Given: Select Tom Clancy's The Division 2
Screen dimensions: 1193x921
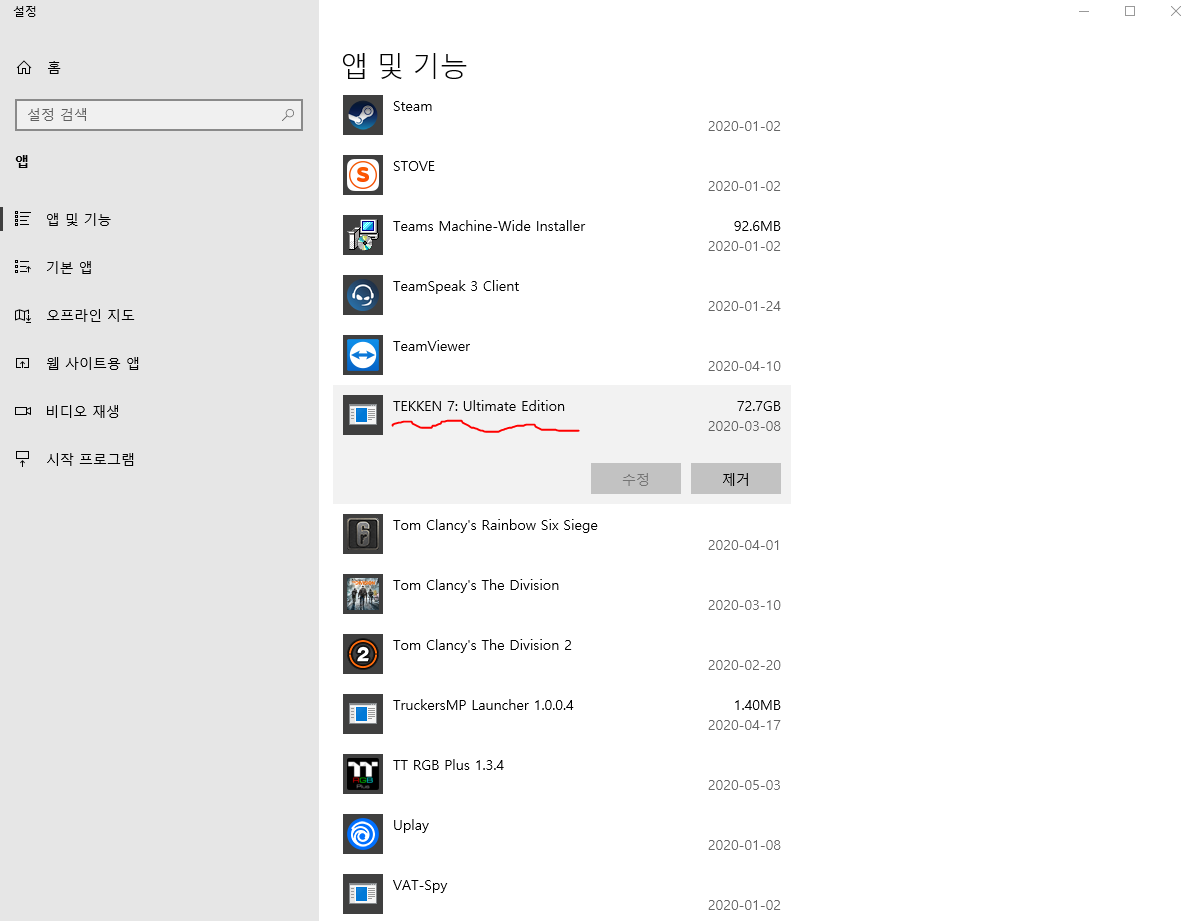Looking at the screenshot, I should tap(562, 654).
